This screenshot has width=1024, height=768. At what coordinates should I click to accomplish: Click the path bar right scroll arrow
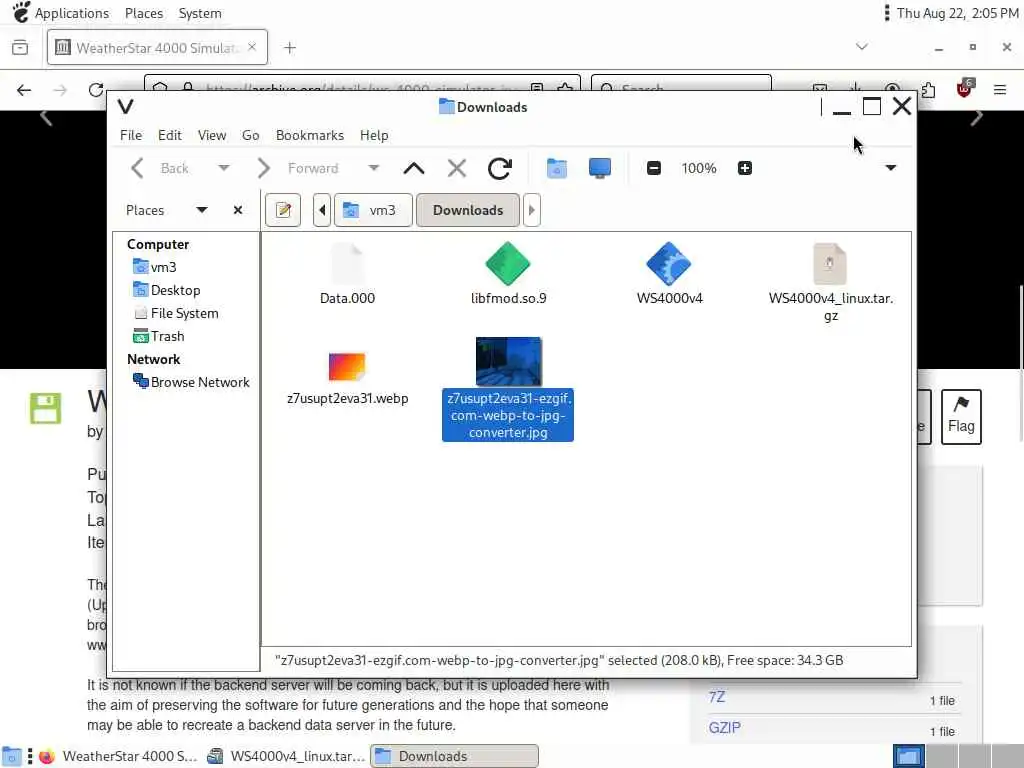tap(532, 210)
